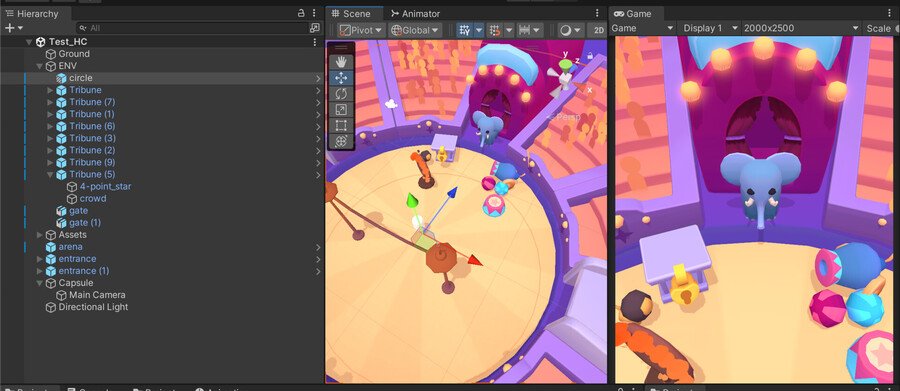The image size is (900, 391).
Task: Open the Pivot handle position dropdown
Action: [x=360, y=30]
